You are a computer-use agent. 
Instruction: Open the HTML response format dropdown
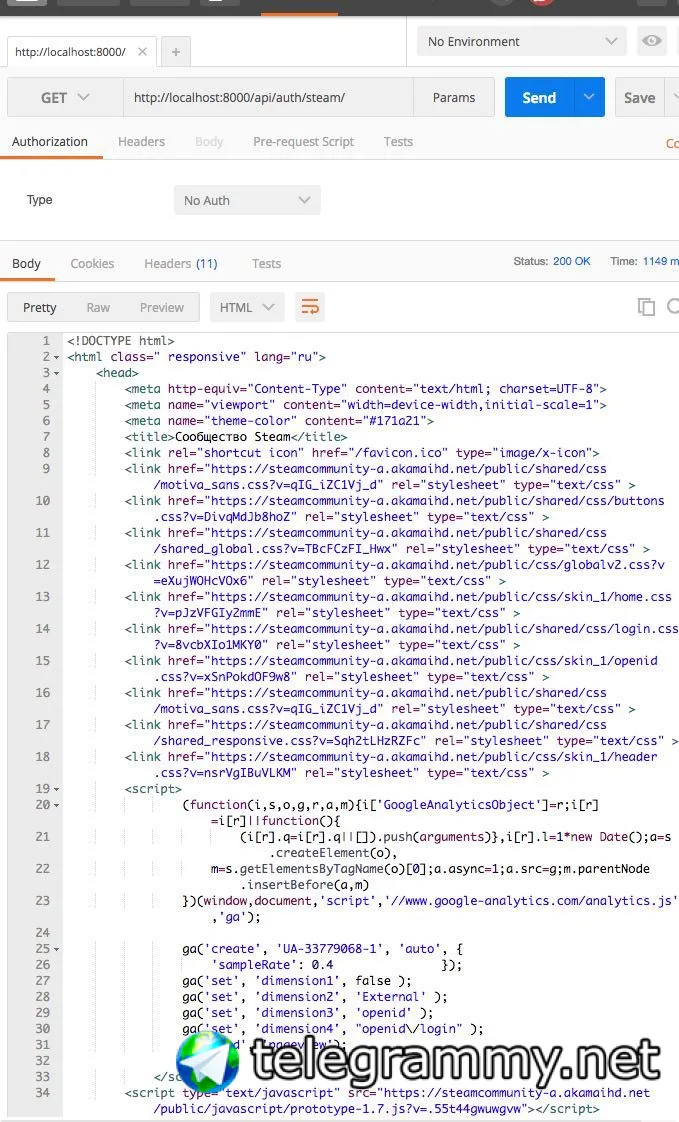pos(247,307)
